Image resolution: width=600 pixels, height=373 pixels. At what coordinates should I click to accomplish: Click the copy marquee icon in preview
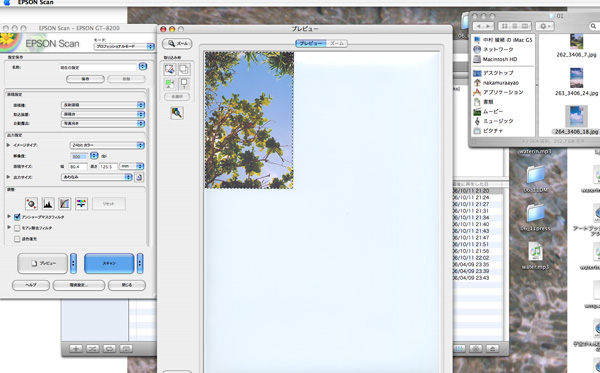coord(184,69)
